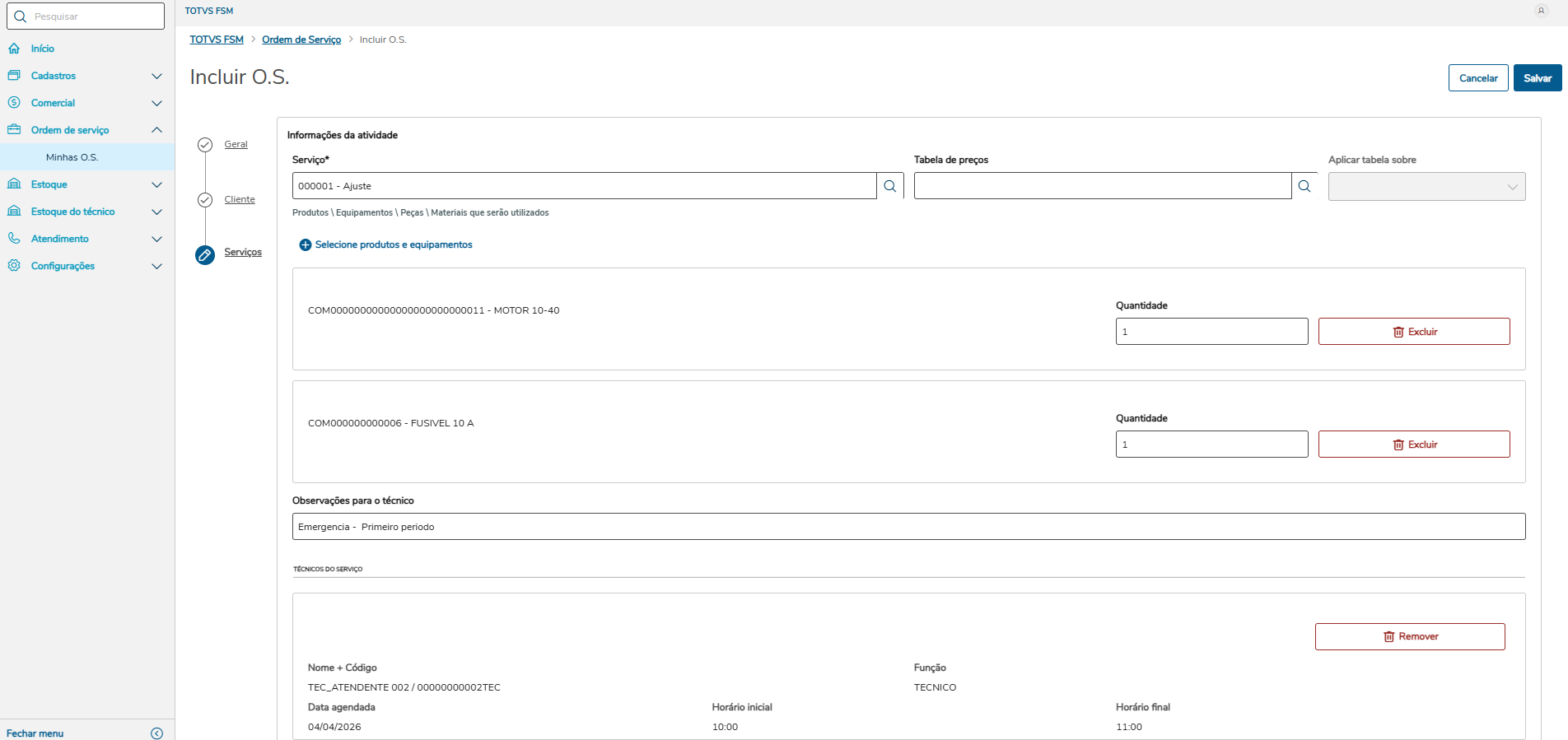Image resolution: width=1568 pixels, height=740 pixels.
Task: Click the Cliente step checkmark circle
Action: [205, 200]
